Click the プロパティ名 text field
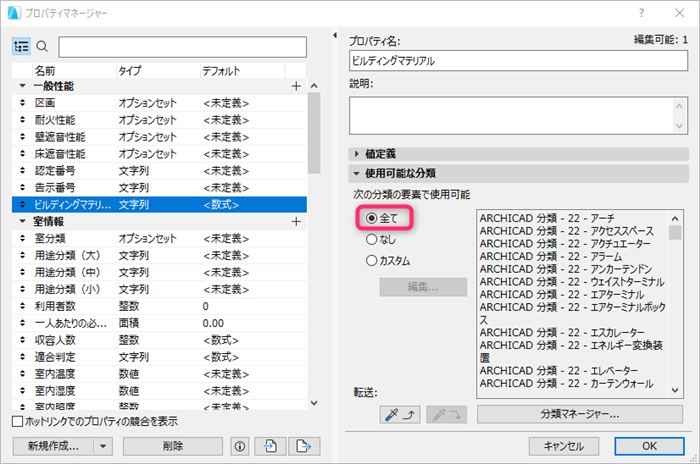700x464 pixels. [x=518, y=61]
